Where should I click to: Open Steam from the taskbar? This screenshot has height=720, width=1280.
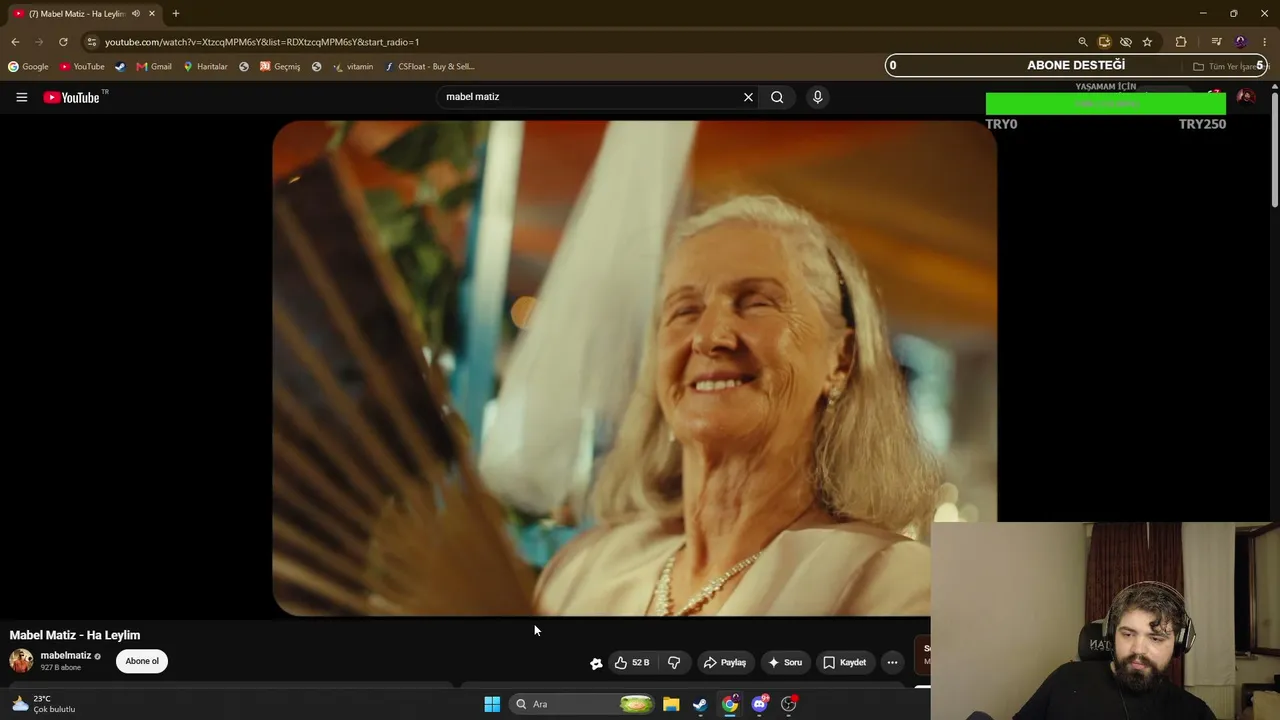click(x=700, y=704)
